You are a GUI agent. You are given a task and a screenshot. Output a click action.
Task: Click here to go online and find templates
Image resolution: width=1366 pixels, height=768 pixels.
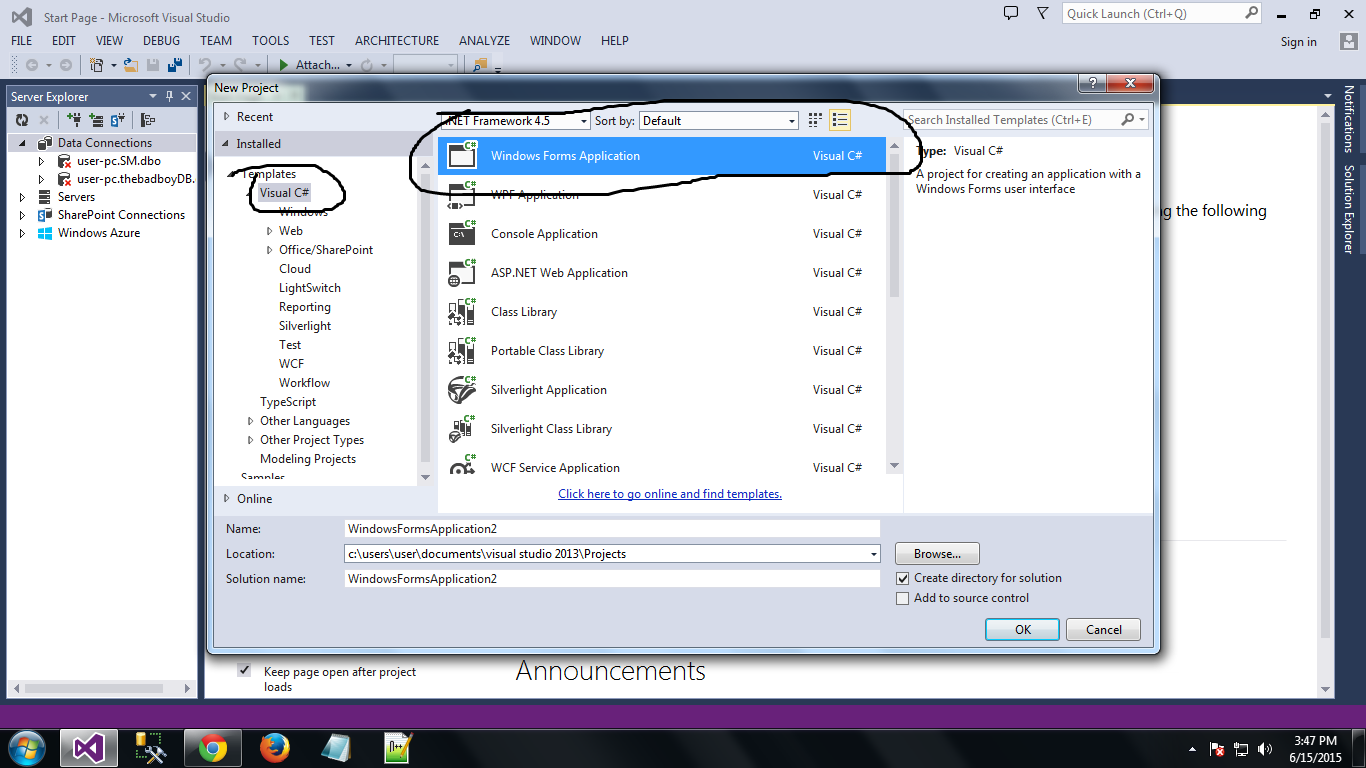(669, 493)
